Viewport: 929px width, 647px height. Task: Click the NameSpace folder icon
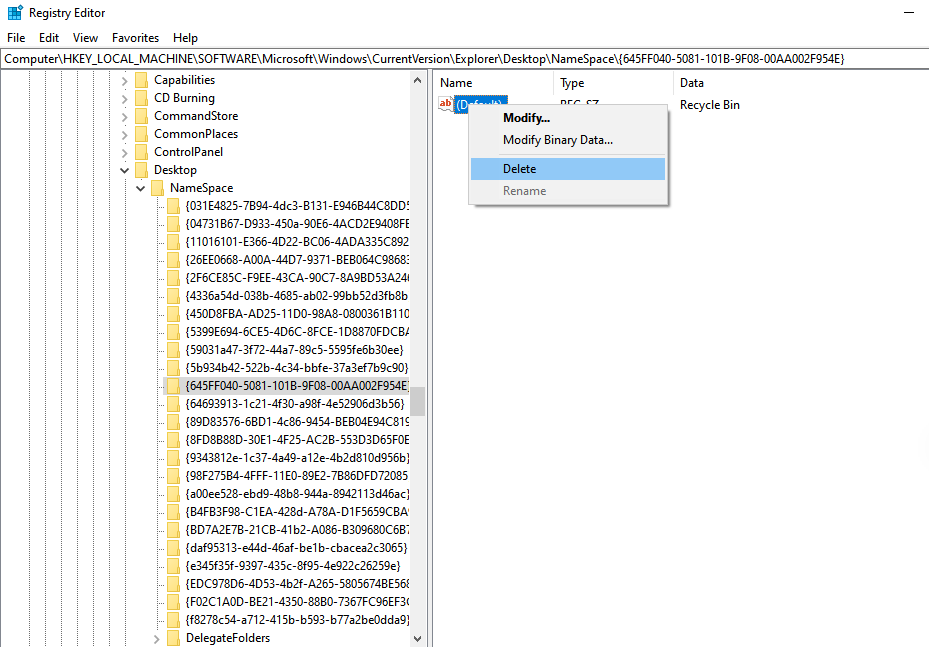(x=156, y=187)
